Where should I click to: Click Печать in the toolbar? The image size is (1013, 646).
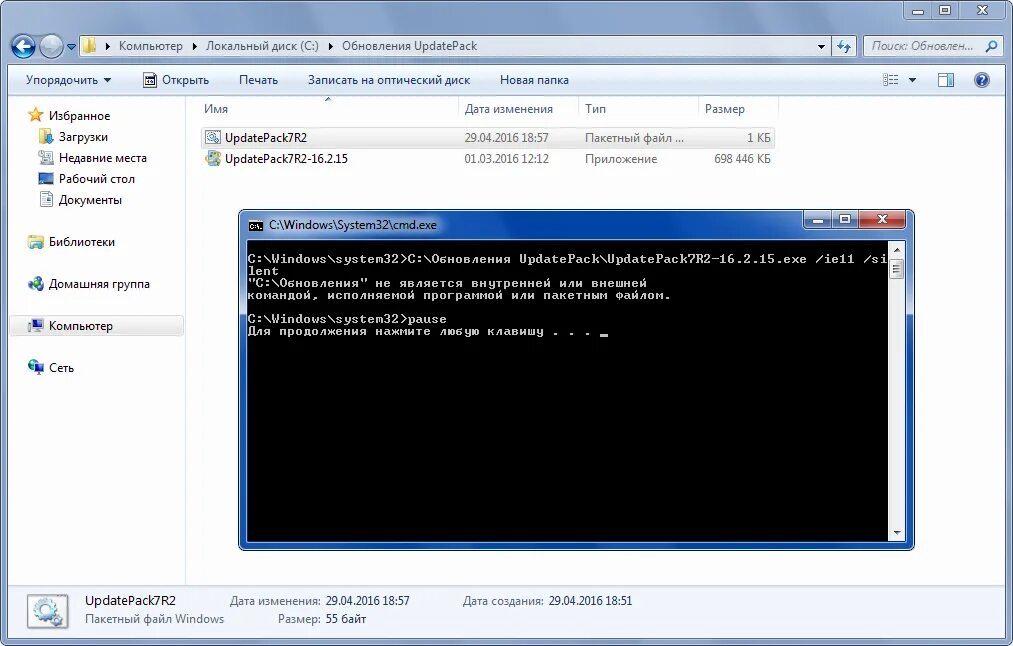coord(258,80)
